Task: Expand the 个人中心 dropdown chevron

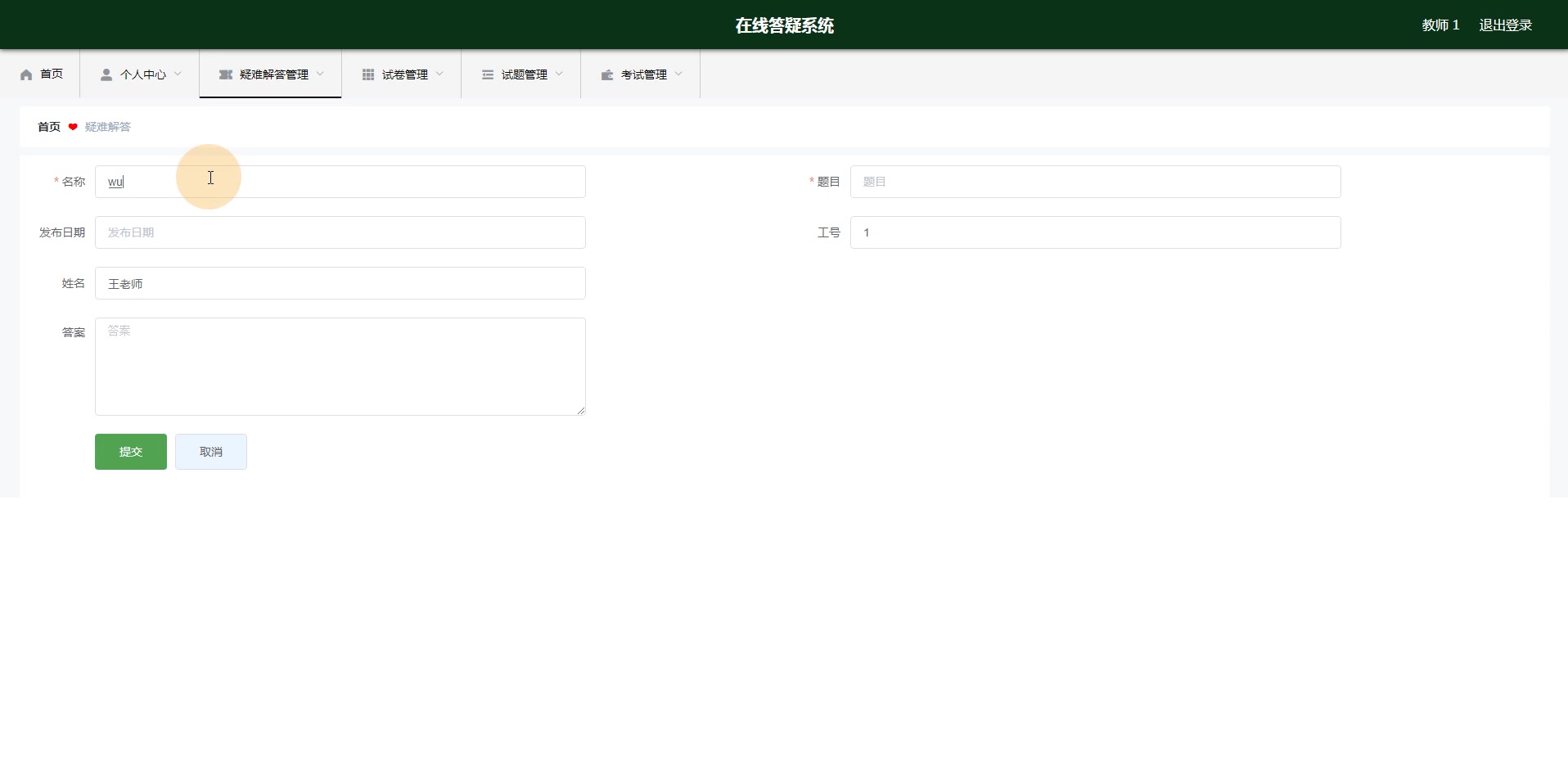Action: 178,74
